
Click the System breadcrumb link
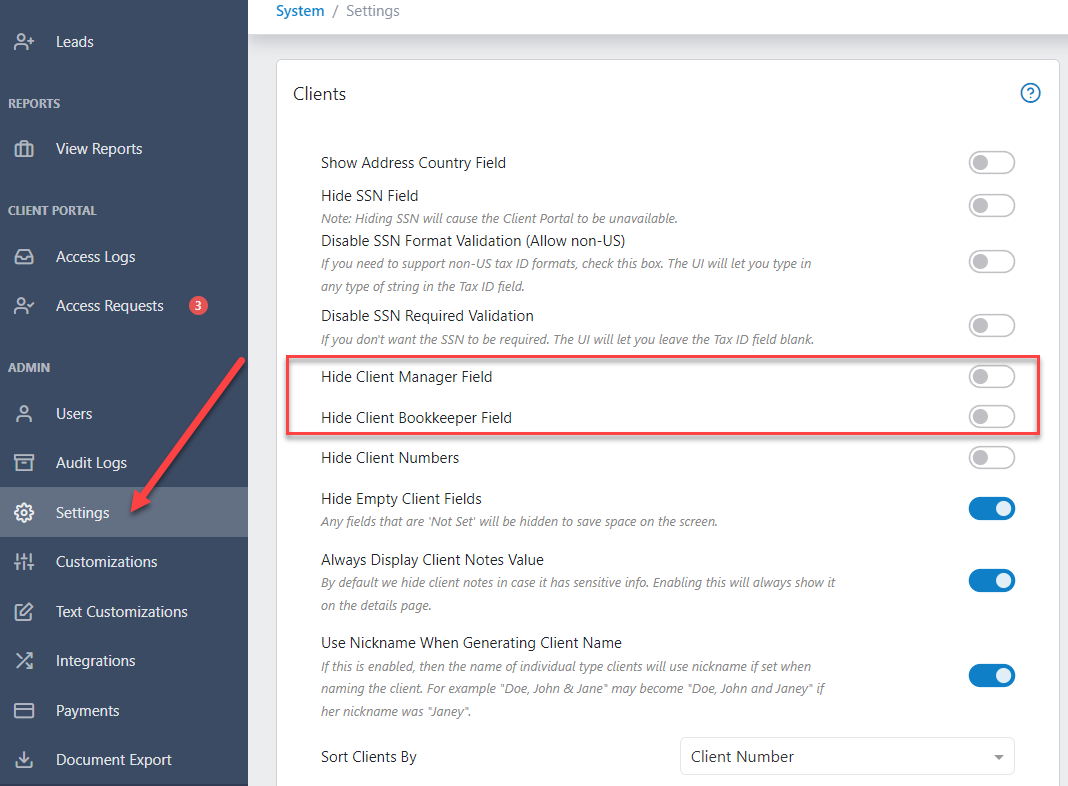coord(300,11)
